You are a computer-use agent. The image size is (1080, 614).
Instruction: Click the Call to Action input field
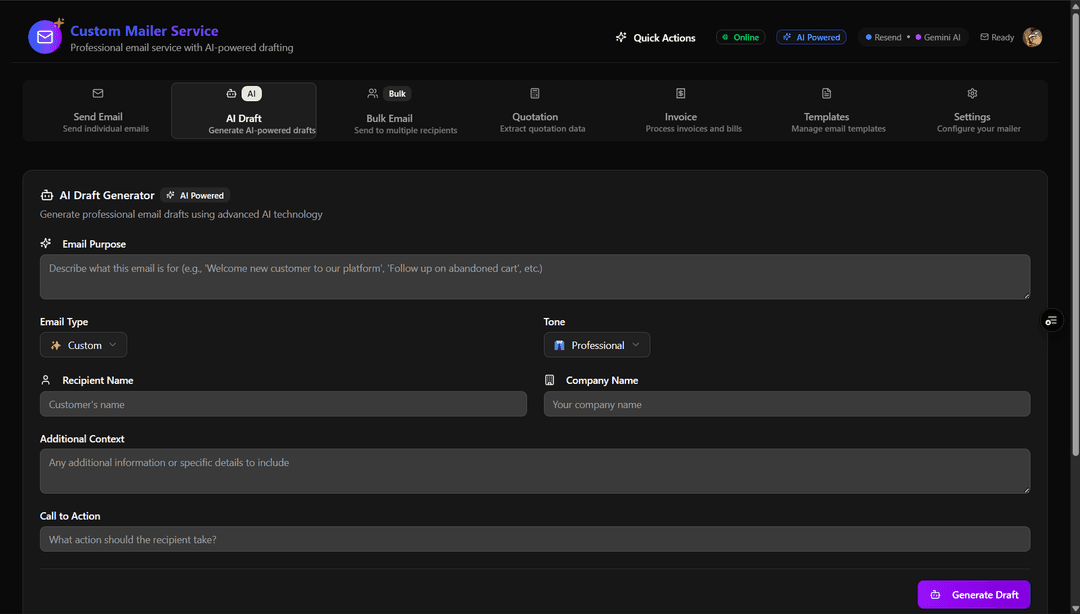point(535,538)
